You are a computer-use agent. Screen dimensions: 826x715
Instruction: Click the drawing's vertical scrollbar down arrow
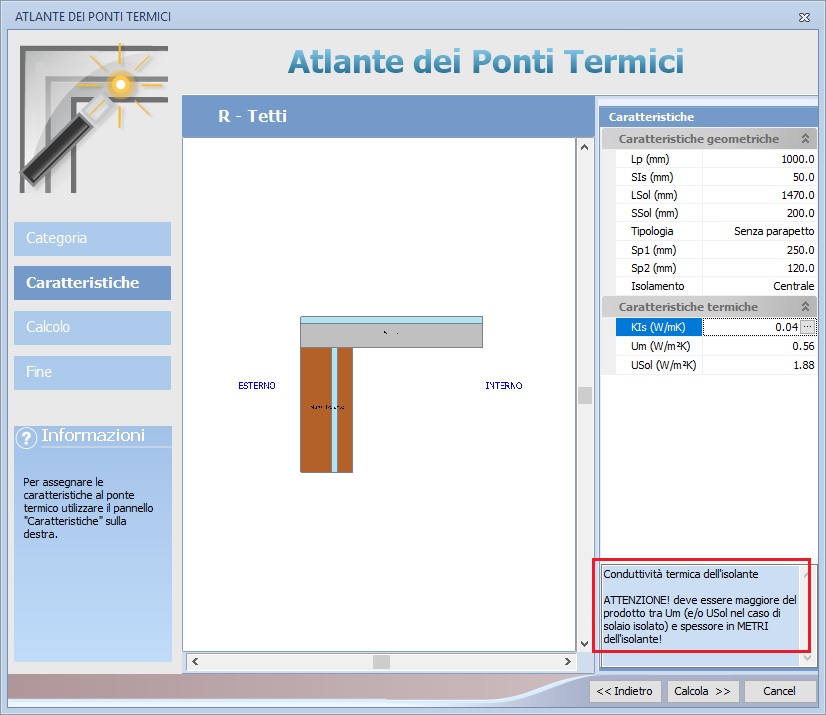585,643
